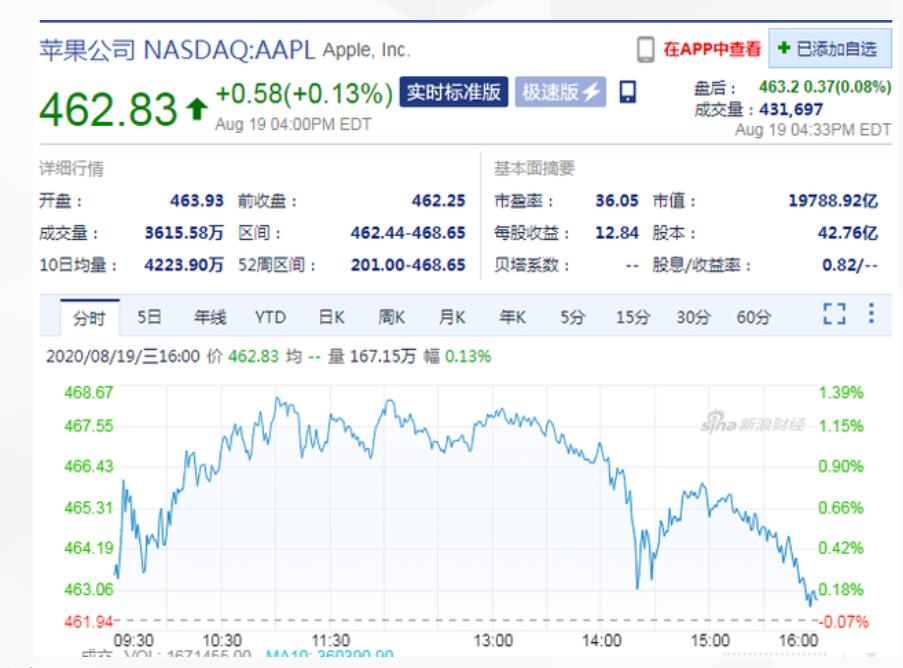903x668 pixels.
Task: Click chart high label 468.67
Action: point(89,393)
